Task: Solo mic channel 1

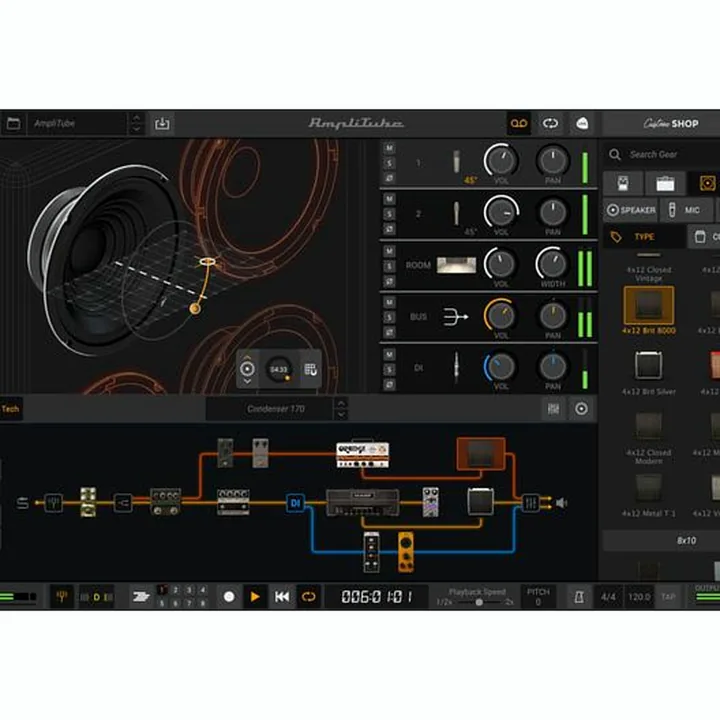Action: [389, 163]
